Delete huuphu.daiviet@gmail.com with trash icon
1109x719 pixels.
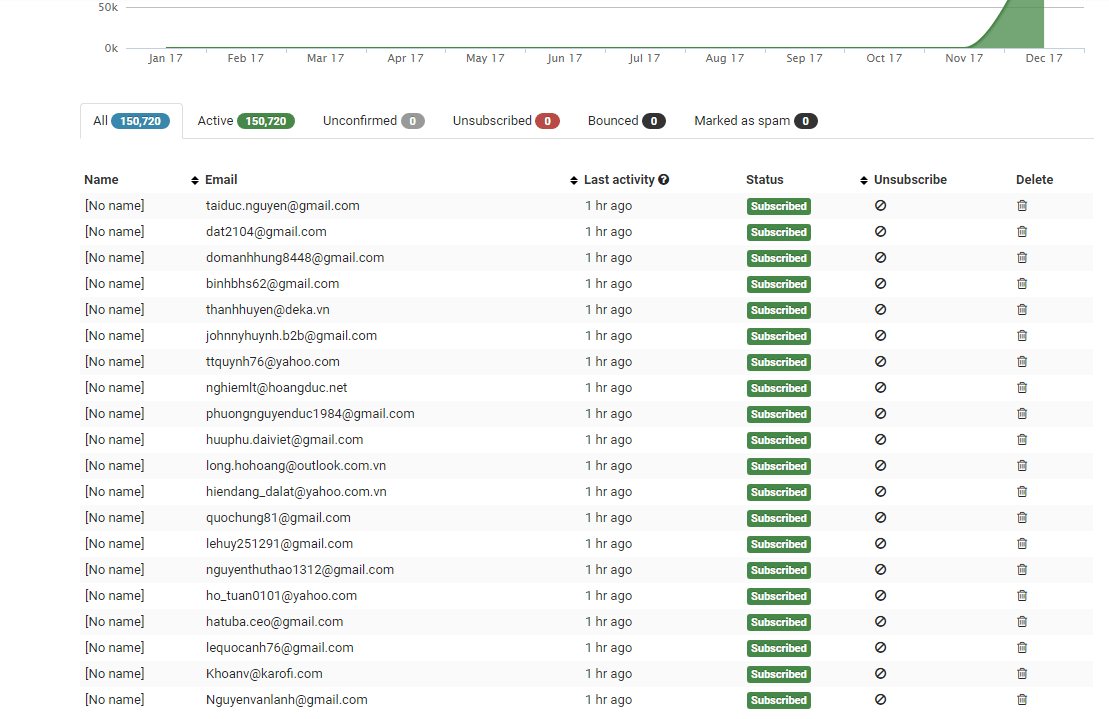click(x=1021, y=440)
